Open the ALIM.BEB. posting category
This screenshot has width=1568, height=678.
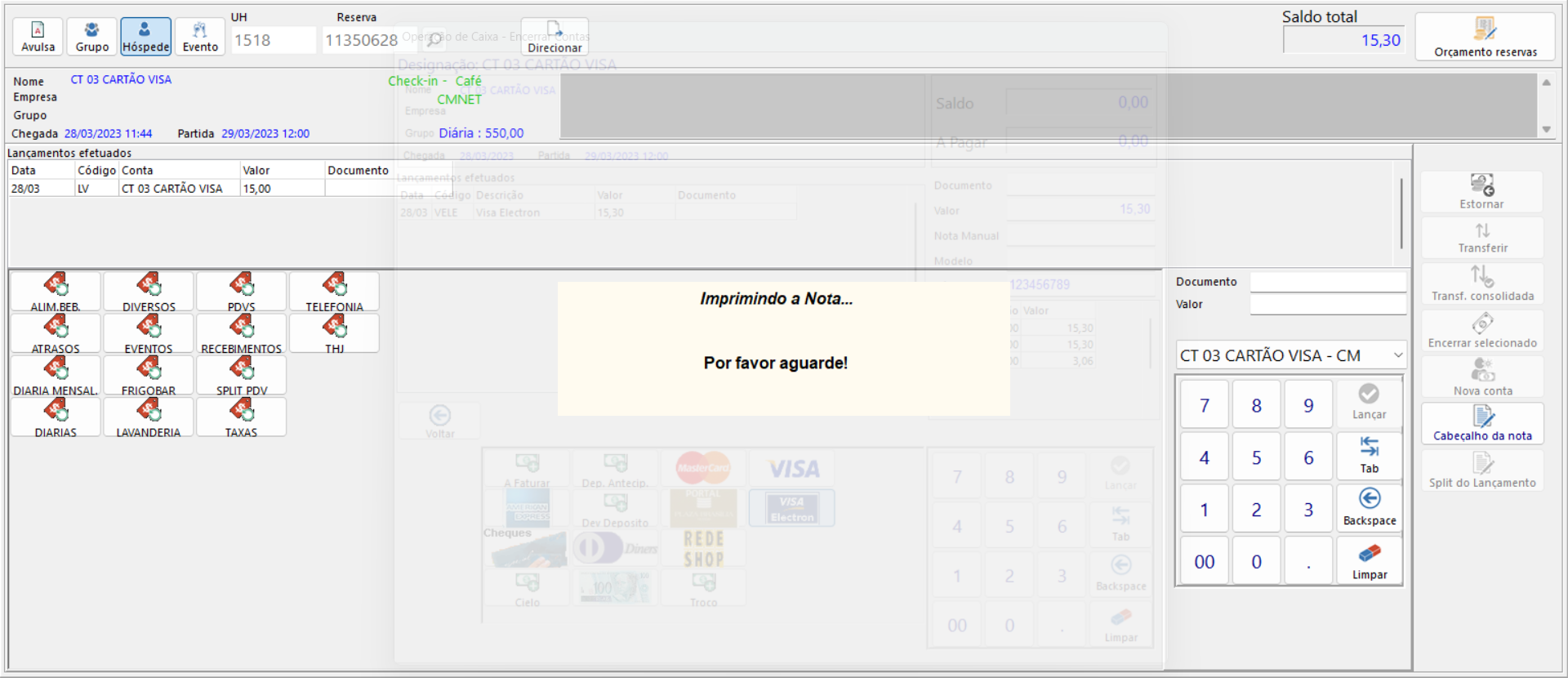point(56,292)
